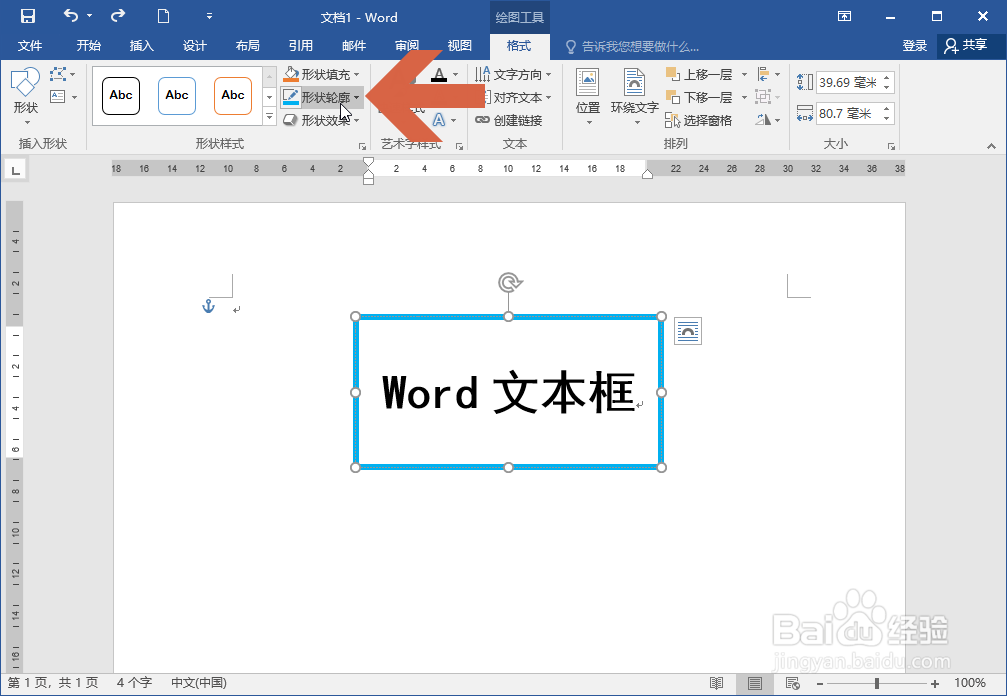This screenshot has width=1007, height=696.
Task: Click the 告诉我您想要做什么 search box
Action: tap(632, 46)
